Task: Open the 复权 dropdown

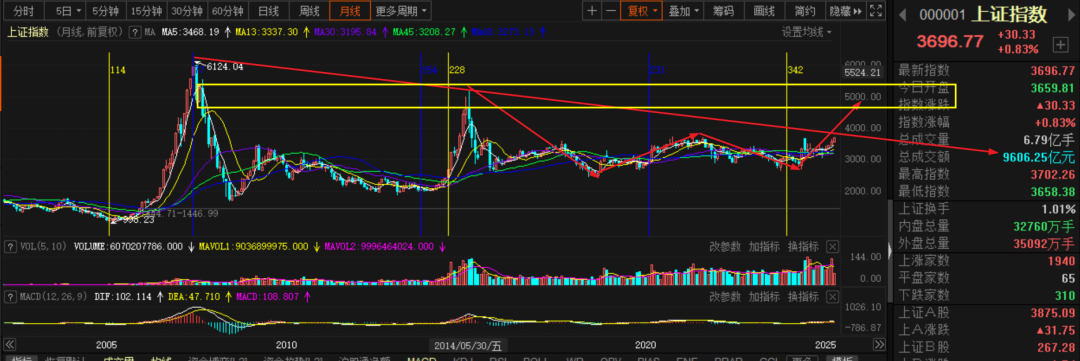Action: click(641, 10)
